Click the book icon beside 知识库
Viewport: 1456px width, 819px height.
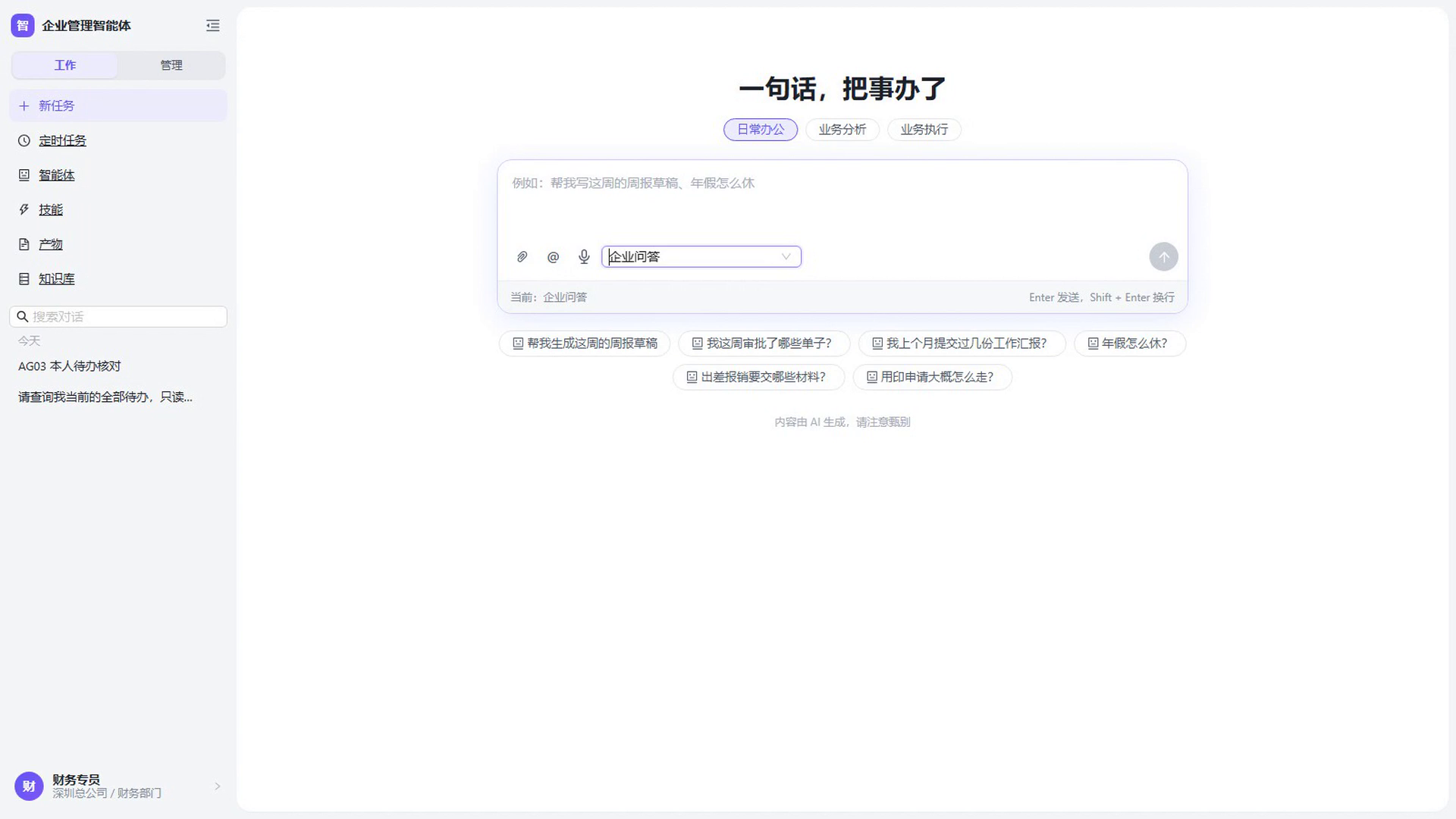[x=24, y=279]
